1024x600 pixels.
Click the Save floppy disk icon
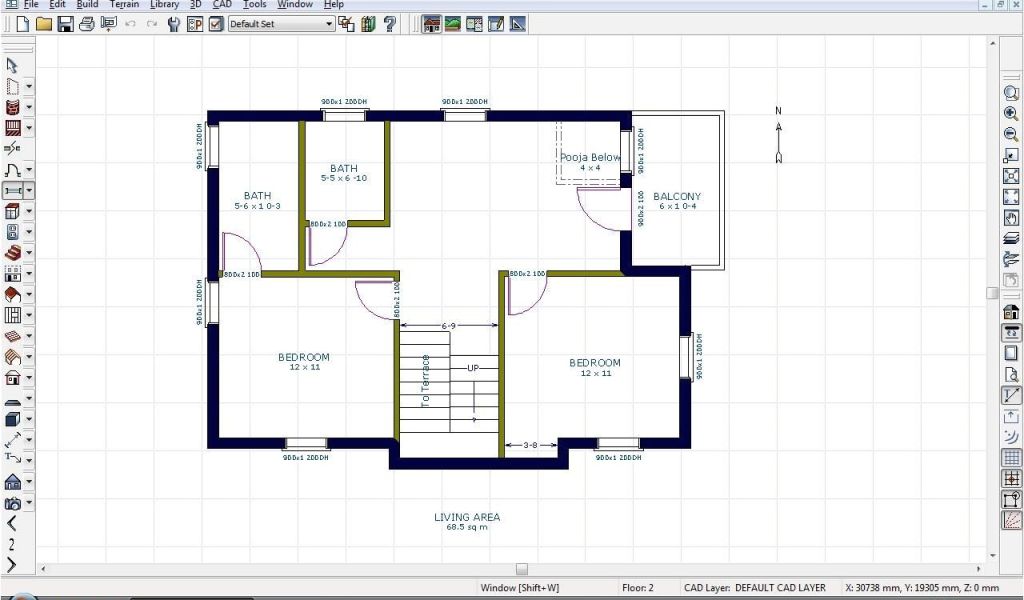[x=65, y=23]
